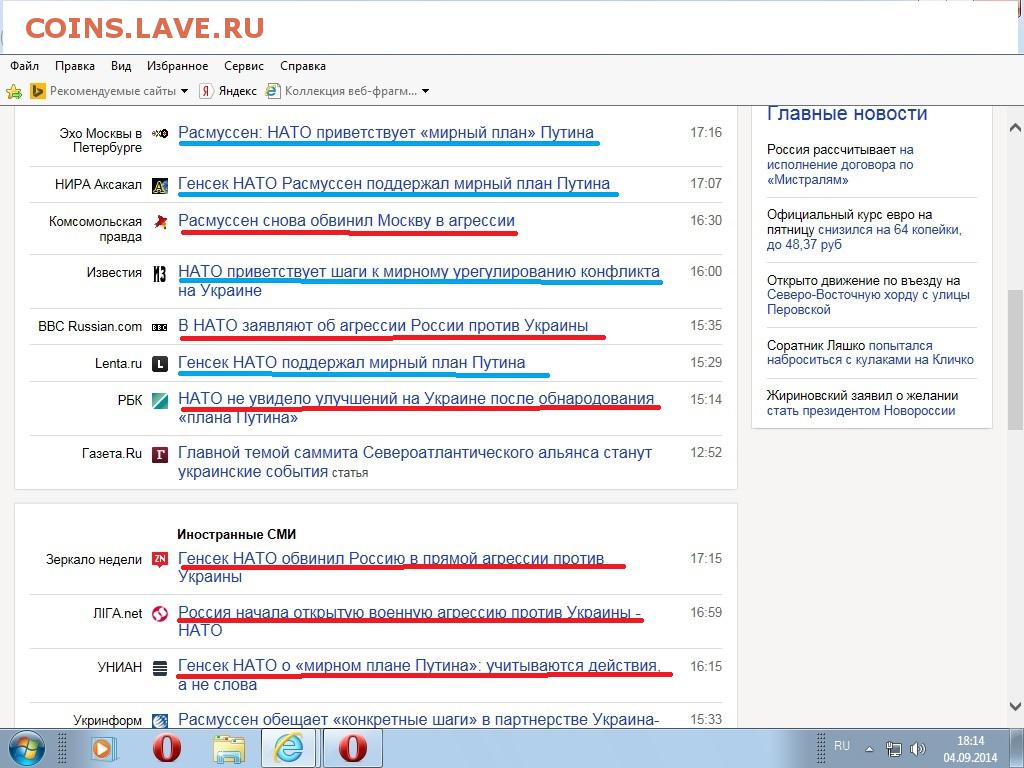Open the Справка menu
Screen dimensions: 1024x768
coord(302,66)
